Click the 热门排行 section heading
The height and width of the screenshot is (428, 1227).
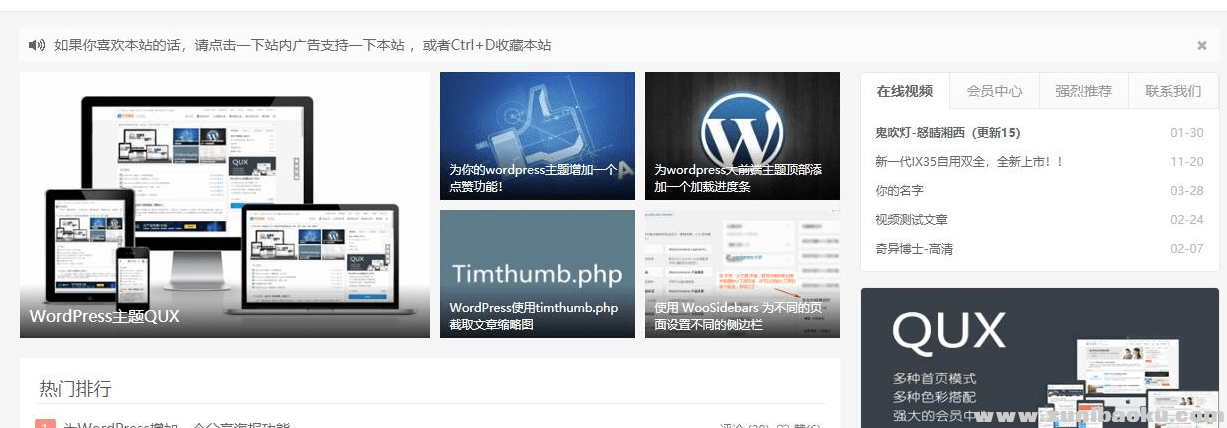coord(75,388)
